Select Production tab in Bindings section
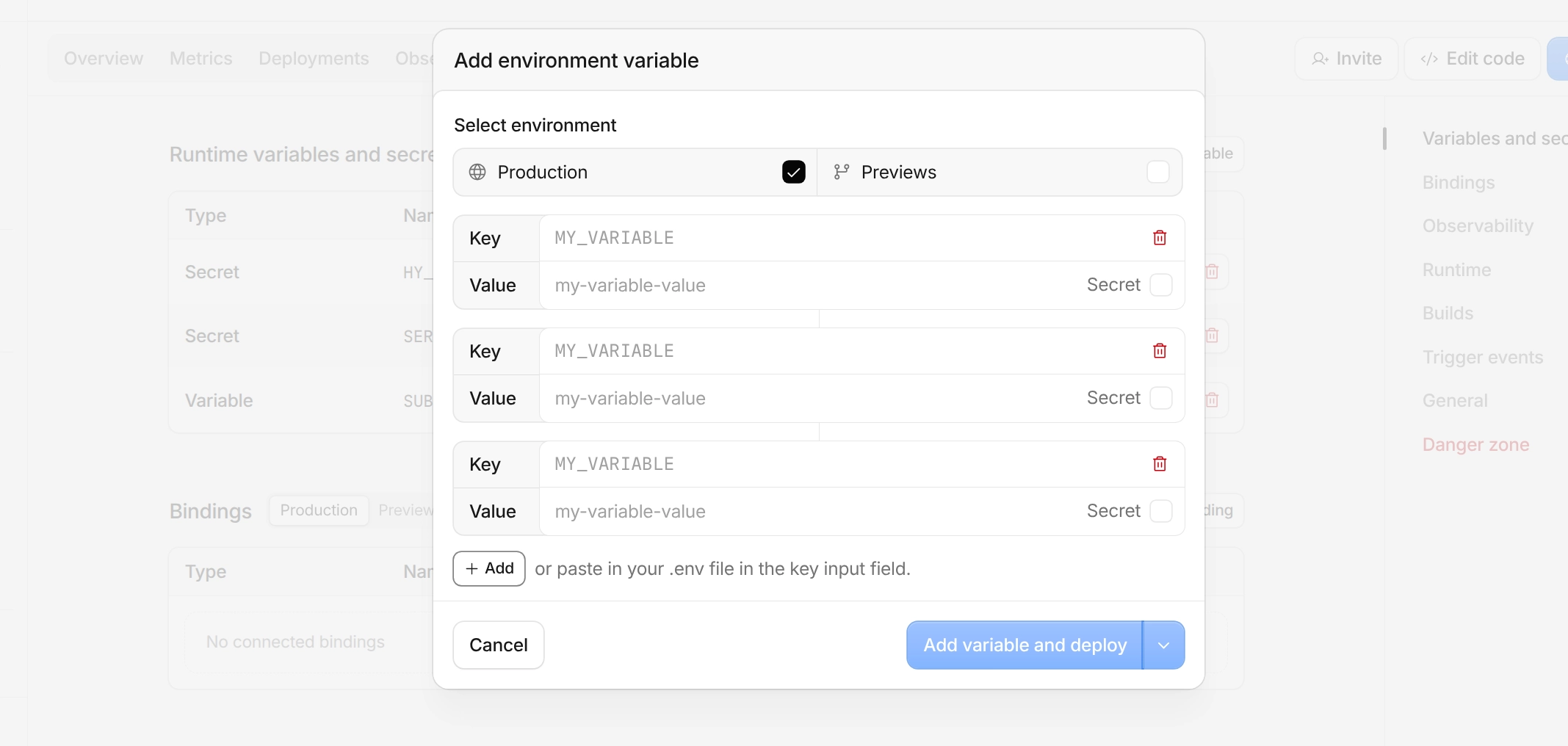The image size is (1568, 746). (x=319, y=510)
